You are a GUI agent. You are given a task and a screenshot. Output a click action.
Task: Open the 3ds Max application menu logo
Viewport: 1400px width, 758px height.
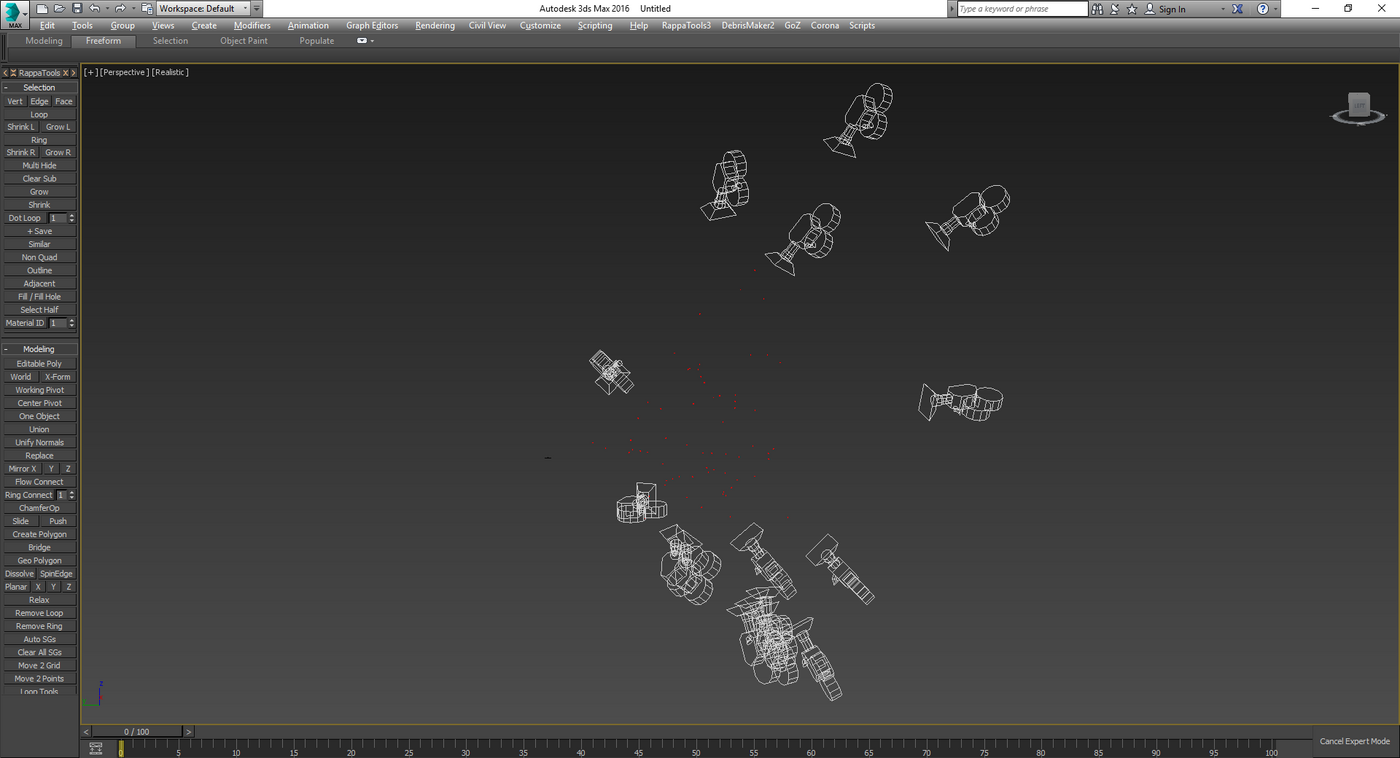pos(14,15)
